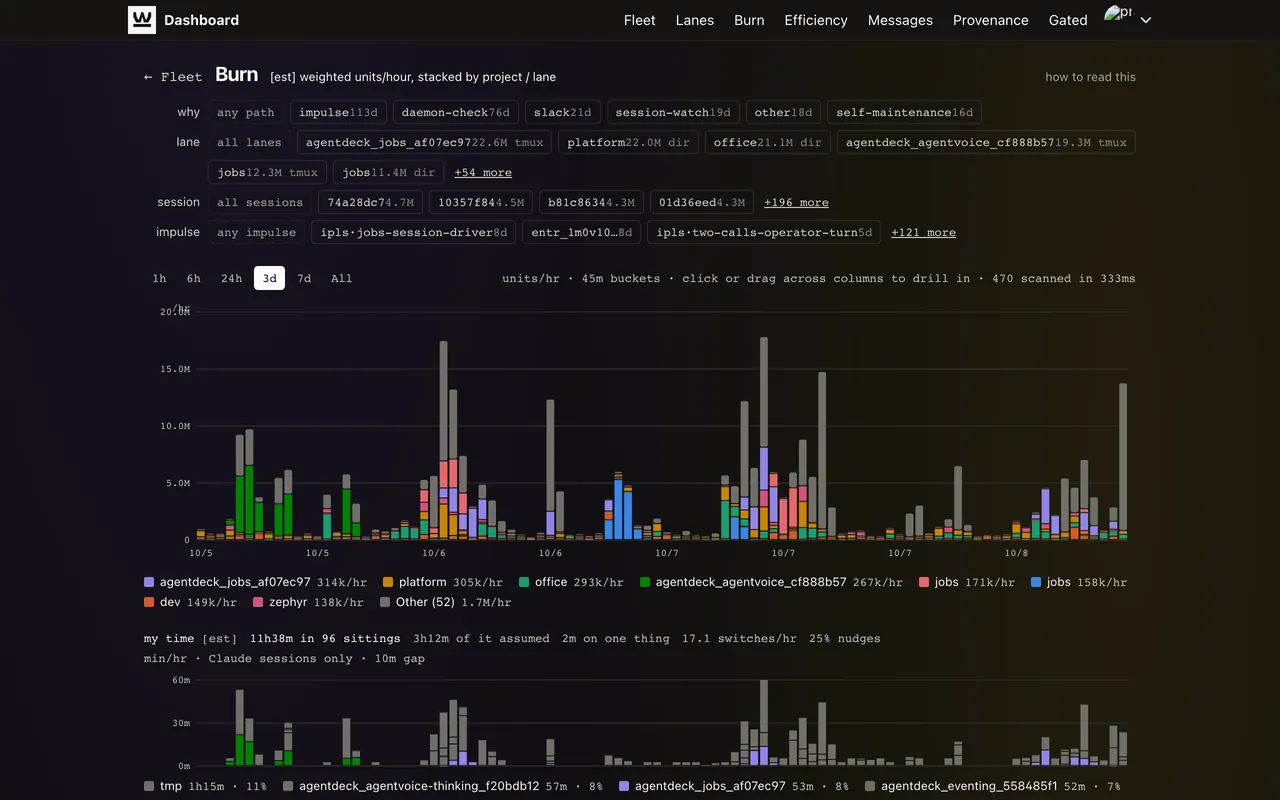The image size is (1280, 800).
Task: Click the teal office legend swatch
Action: [525, 582]
